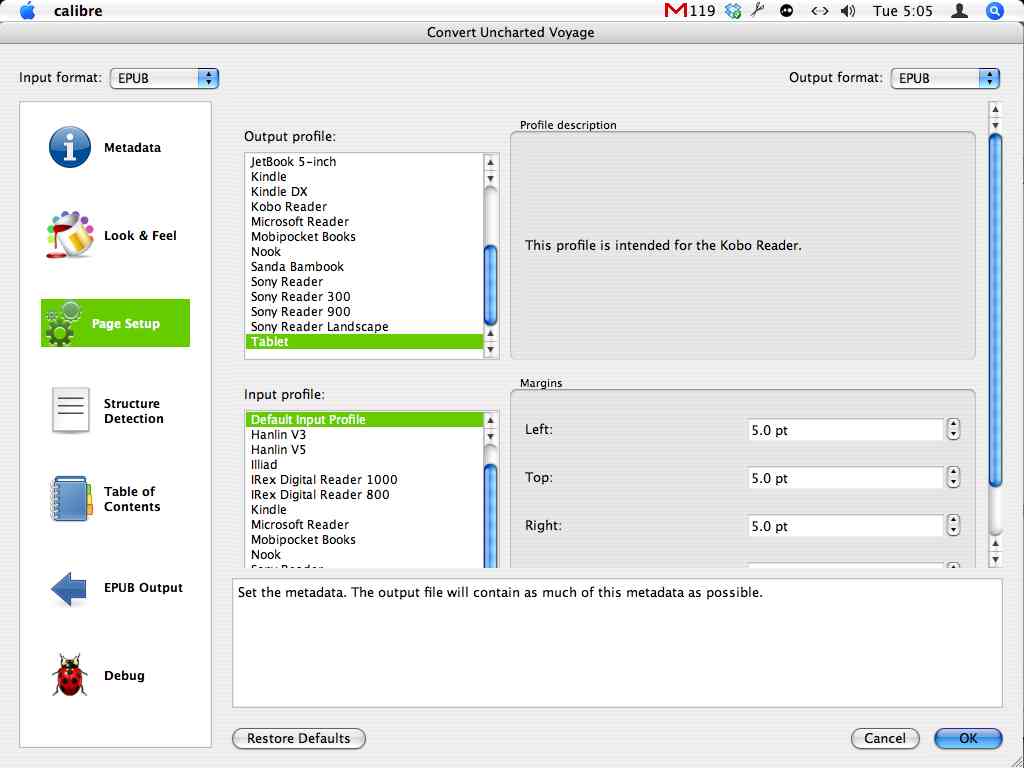Switch to Structure Detection section
The width and height of the screenshot is (1024, 768).
point(133,411)
